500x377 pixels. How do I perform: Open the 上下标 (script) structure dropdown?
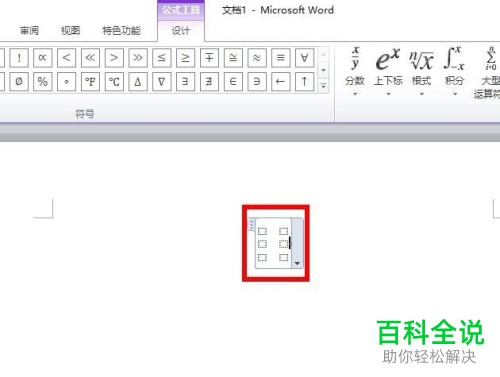point(388,72)
